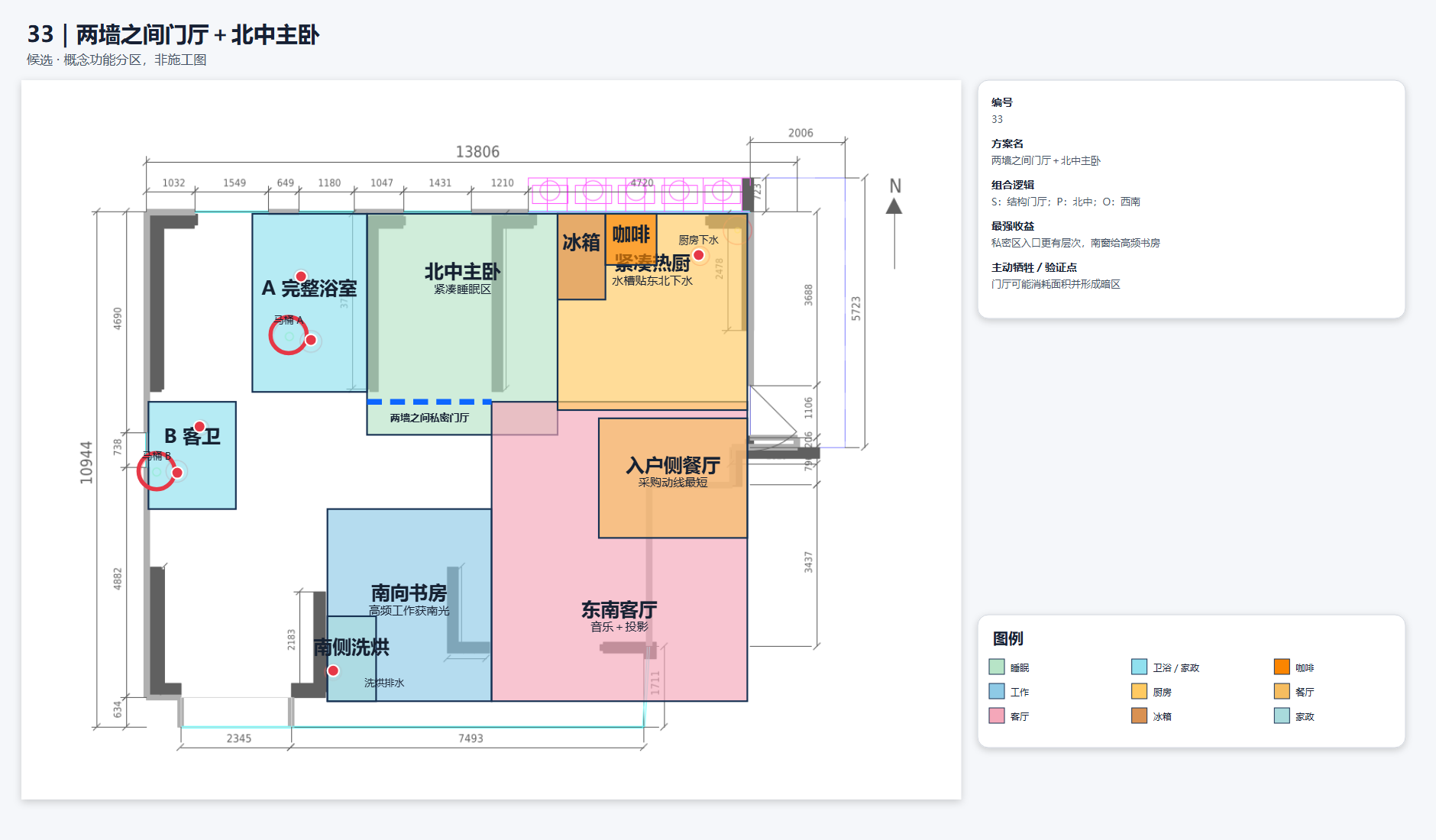Click the blue dashed line partition
This screenshot has height=840, width=1436.
[x=429, y=402]
